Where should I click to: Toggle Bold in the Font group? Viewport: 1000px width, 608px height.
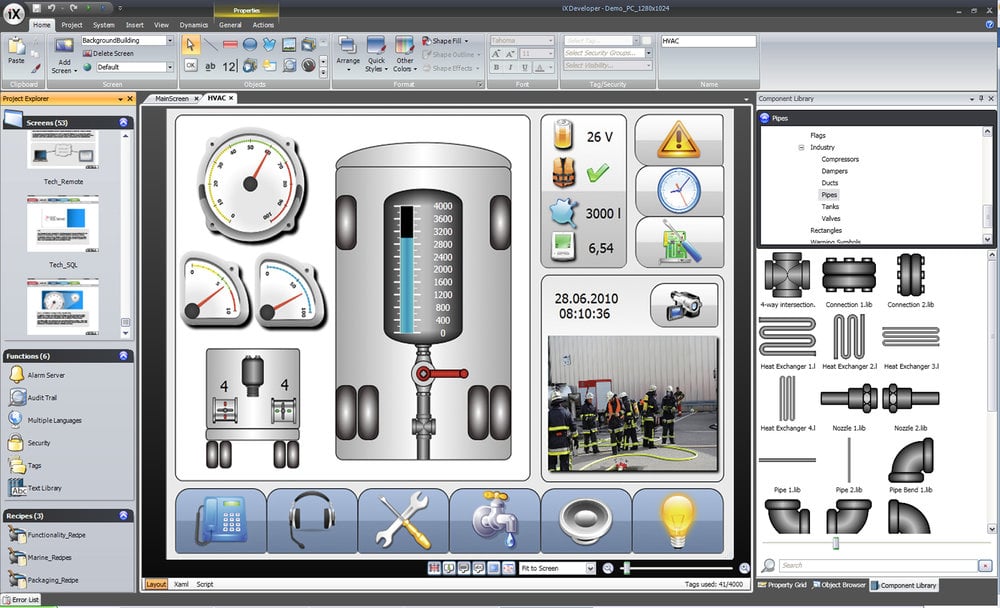click(x=497, y=67)
